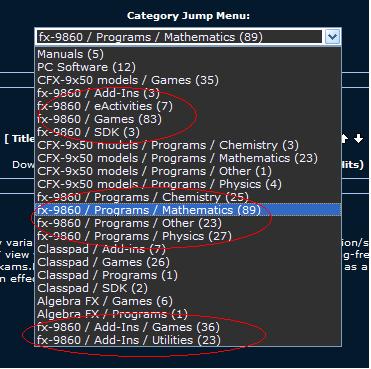The image size is (371, 369).
Task: Select CFX-9x50 models / Programs / Mathematics (23)
Action: (188, 158)
